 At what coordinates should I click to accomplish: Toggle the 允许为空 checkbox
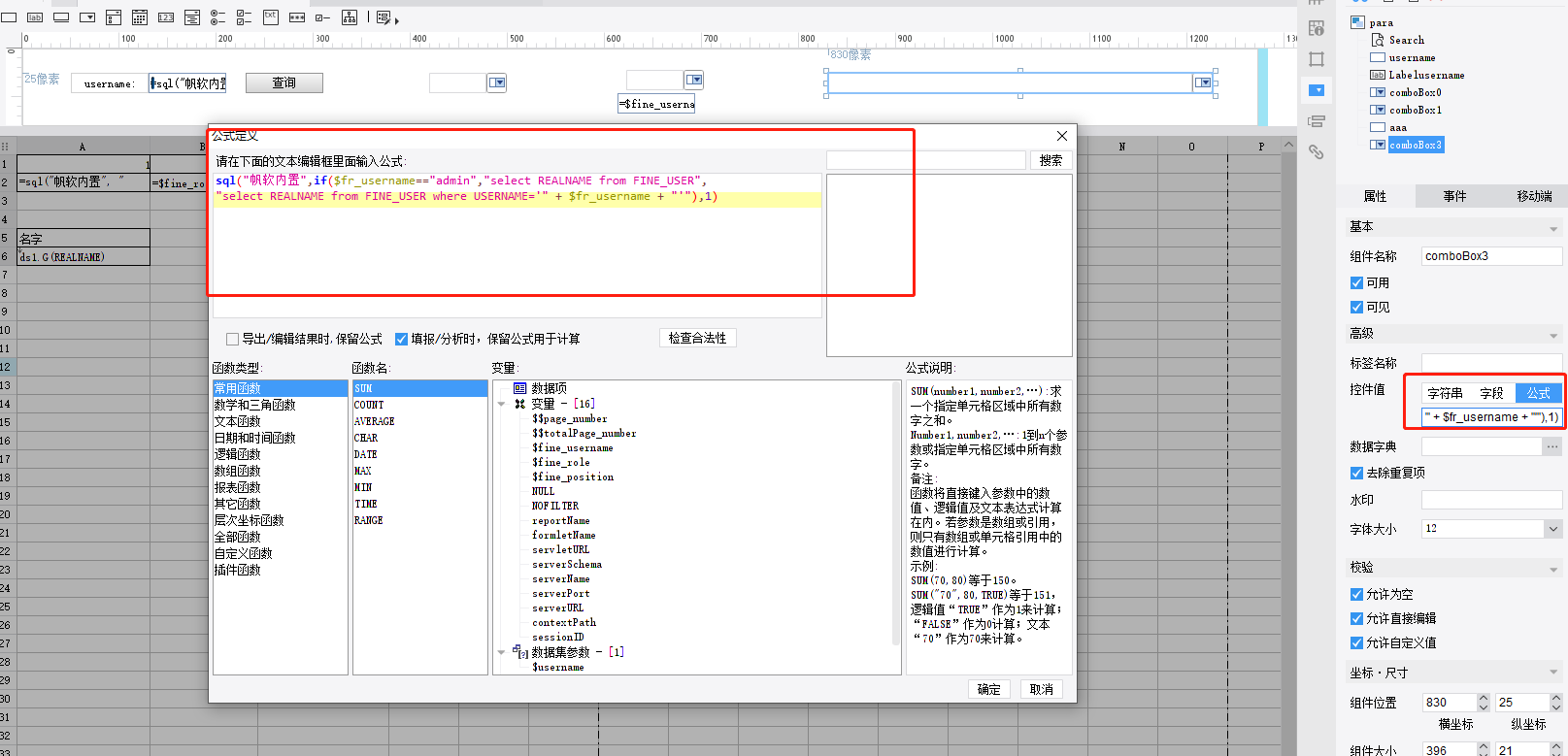[x=1356, y=594]
